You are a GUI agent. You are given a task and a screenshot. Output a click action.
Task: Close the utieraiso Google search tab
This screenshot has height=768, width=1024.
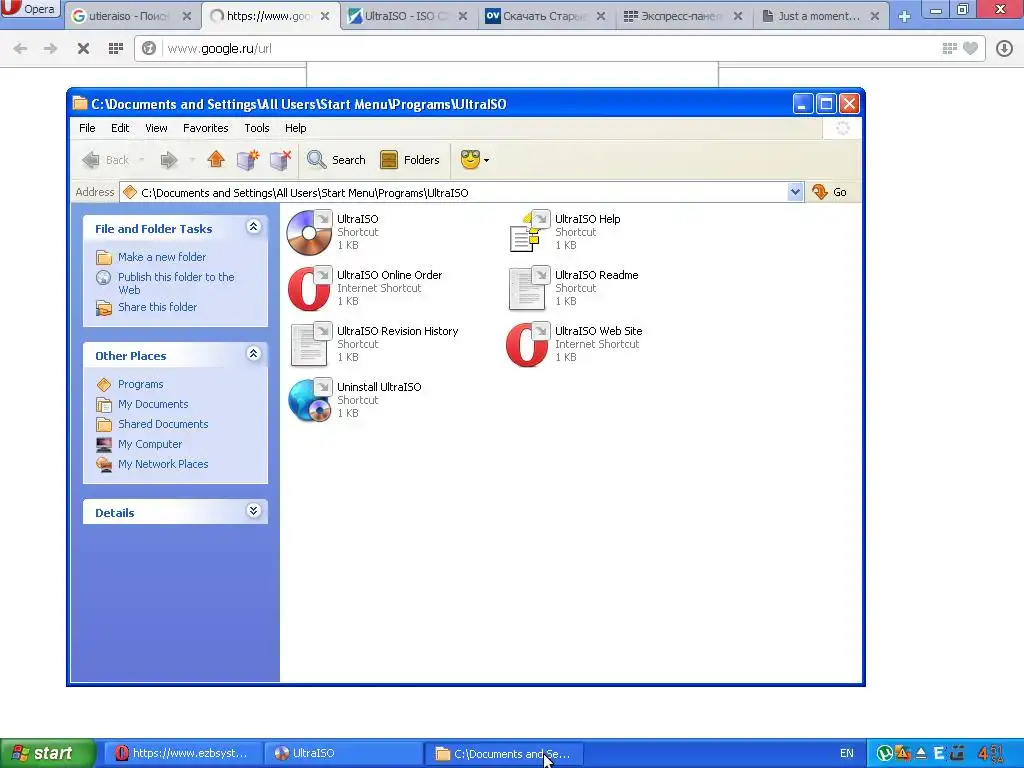coord(187,16)
